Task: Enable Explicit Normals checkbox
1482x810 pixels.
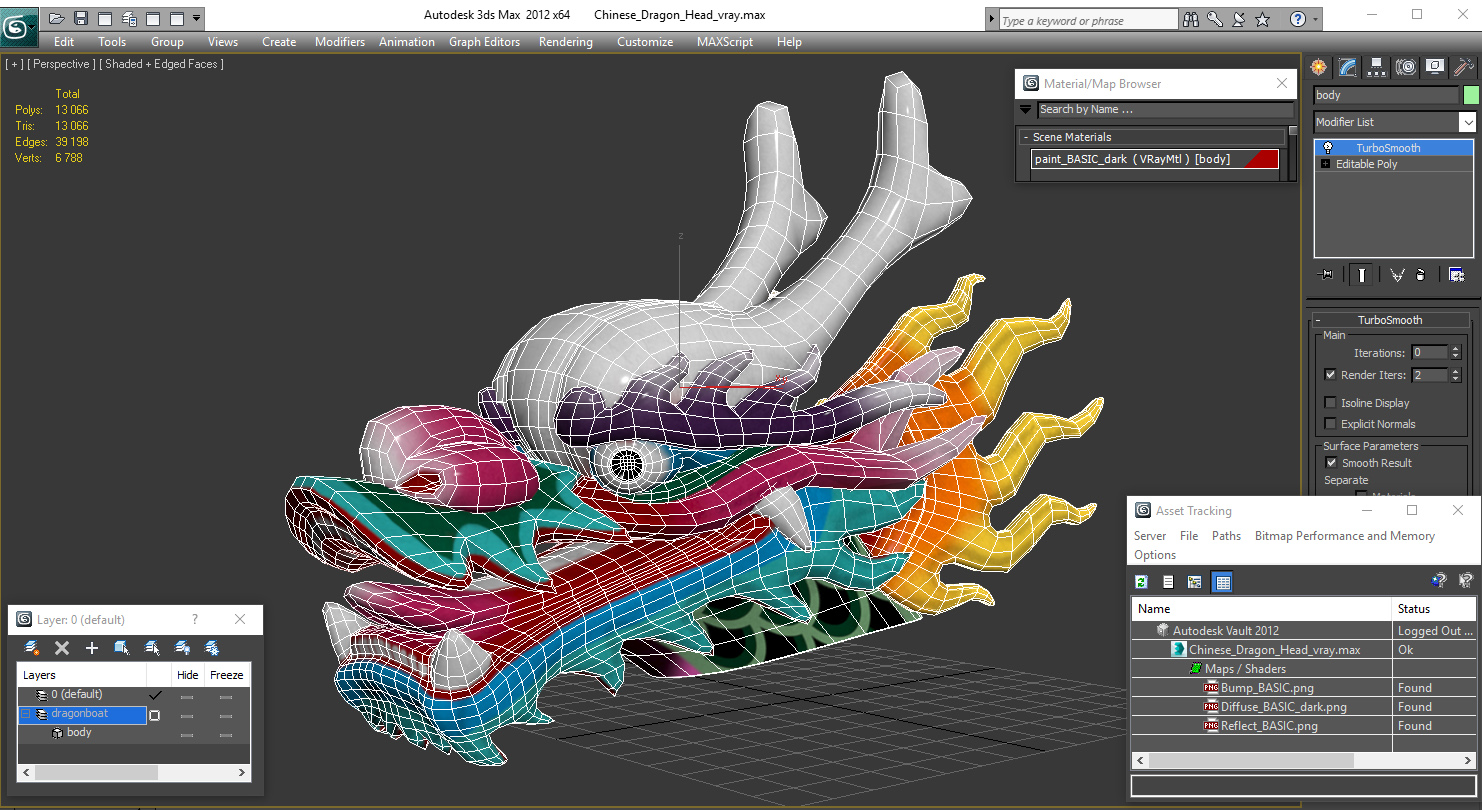Action: (x=1330, y=424)
